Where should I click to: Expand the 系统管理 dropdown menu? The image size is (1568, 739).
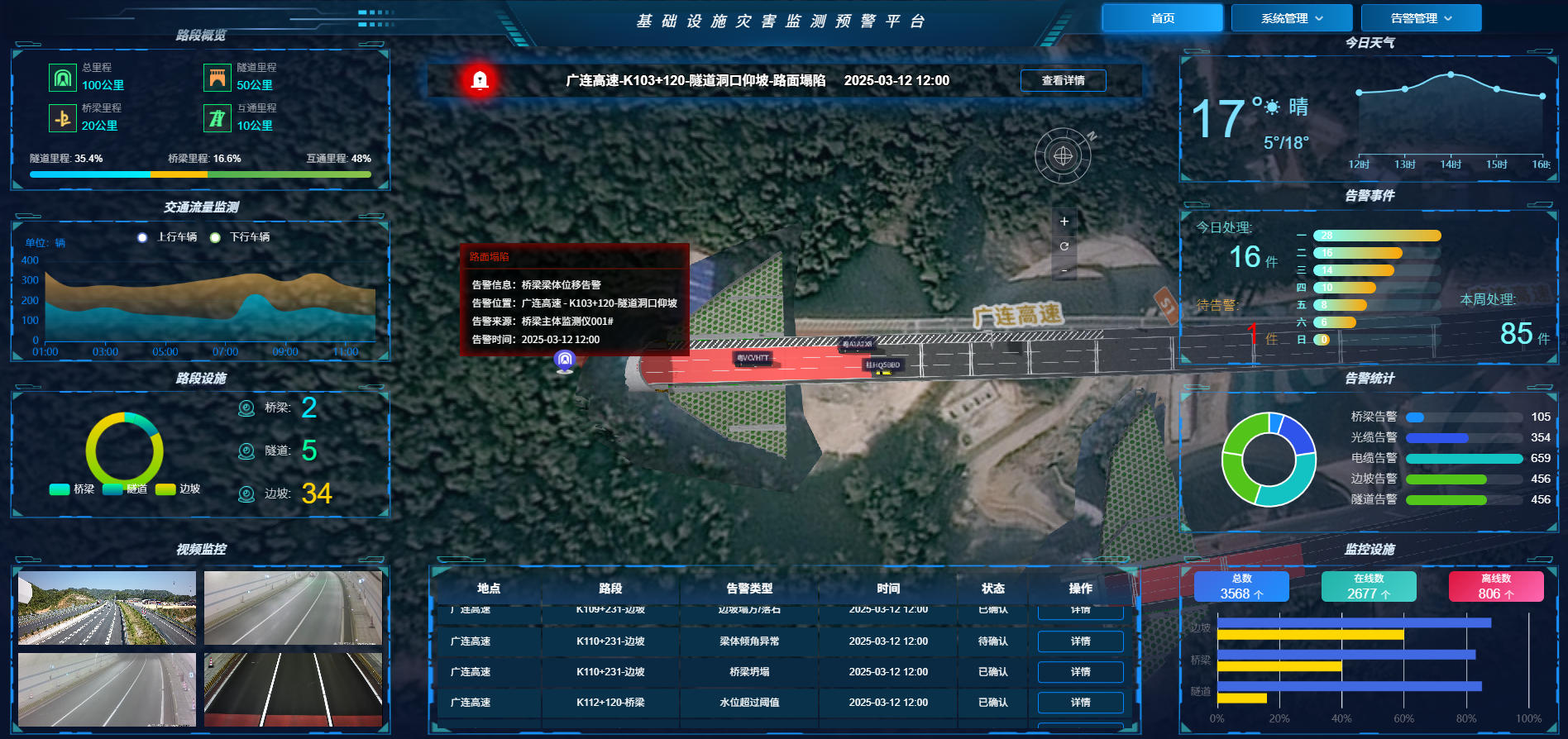[1291, 18]
